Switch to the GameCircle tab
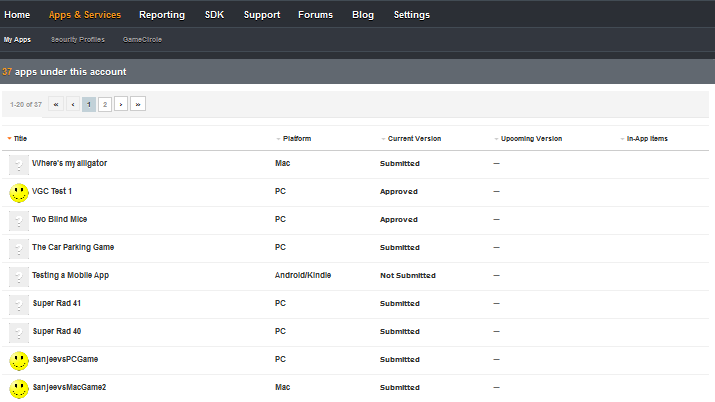 pyautogui.click(x=142, y=40)
